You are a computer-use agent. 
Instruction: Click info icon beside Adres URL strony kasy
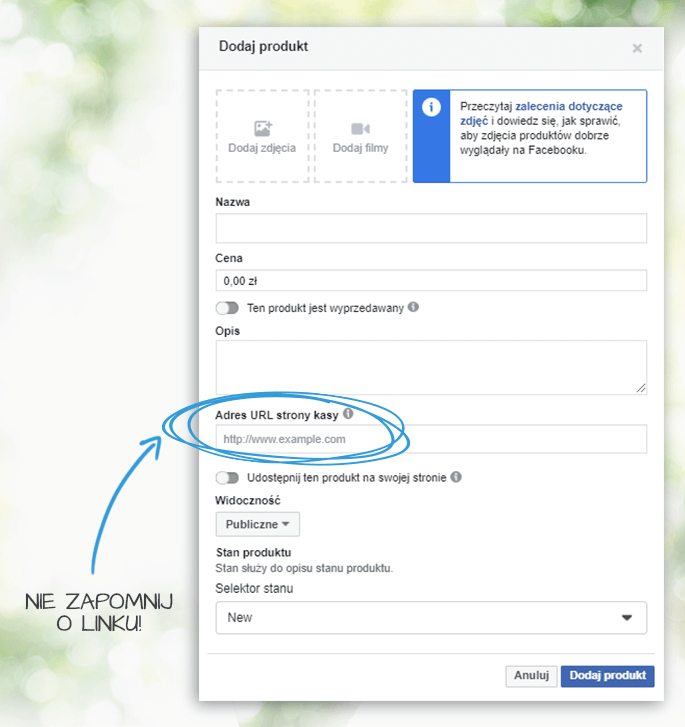tap(348, 414)
